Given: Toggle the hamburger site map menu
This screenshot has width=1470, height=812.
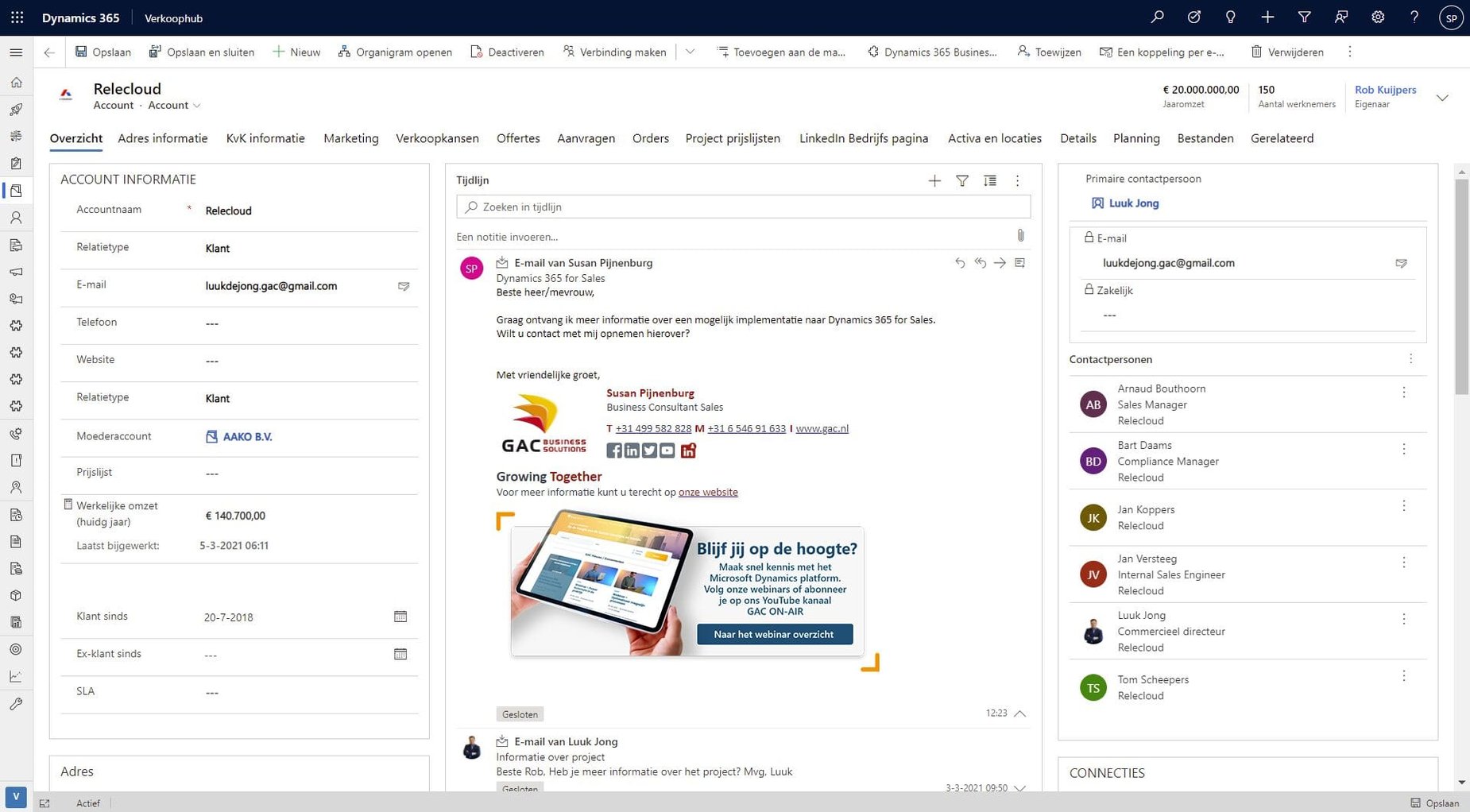Looking at the screenshot, I should (16, 52).
